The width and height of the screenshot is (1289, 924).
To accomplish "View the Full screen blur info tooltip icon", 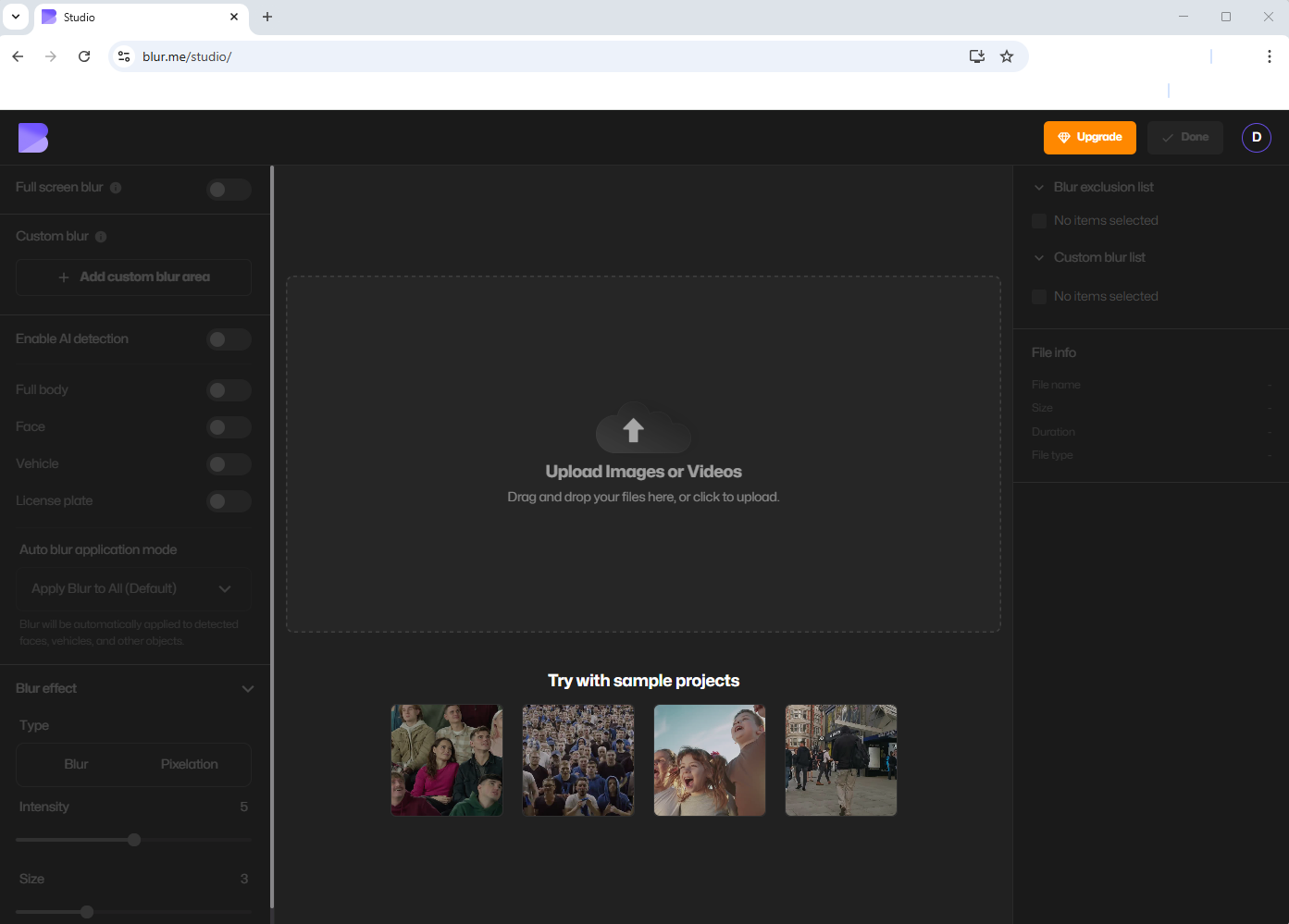I will pyautogui.click(x=116, y=187).
